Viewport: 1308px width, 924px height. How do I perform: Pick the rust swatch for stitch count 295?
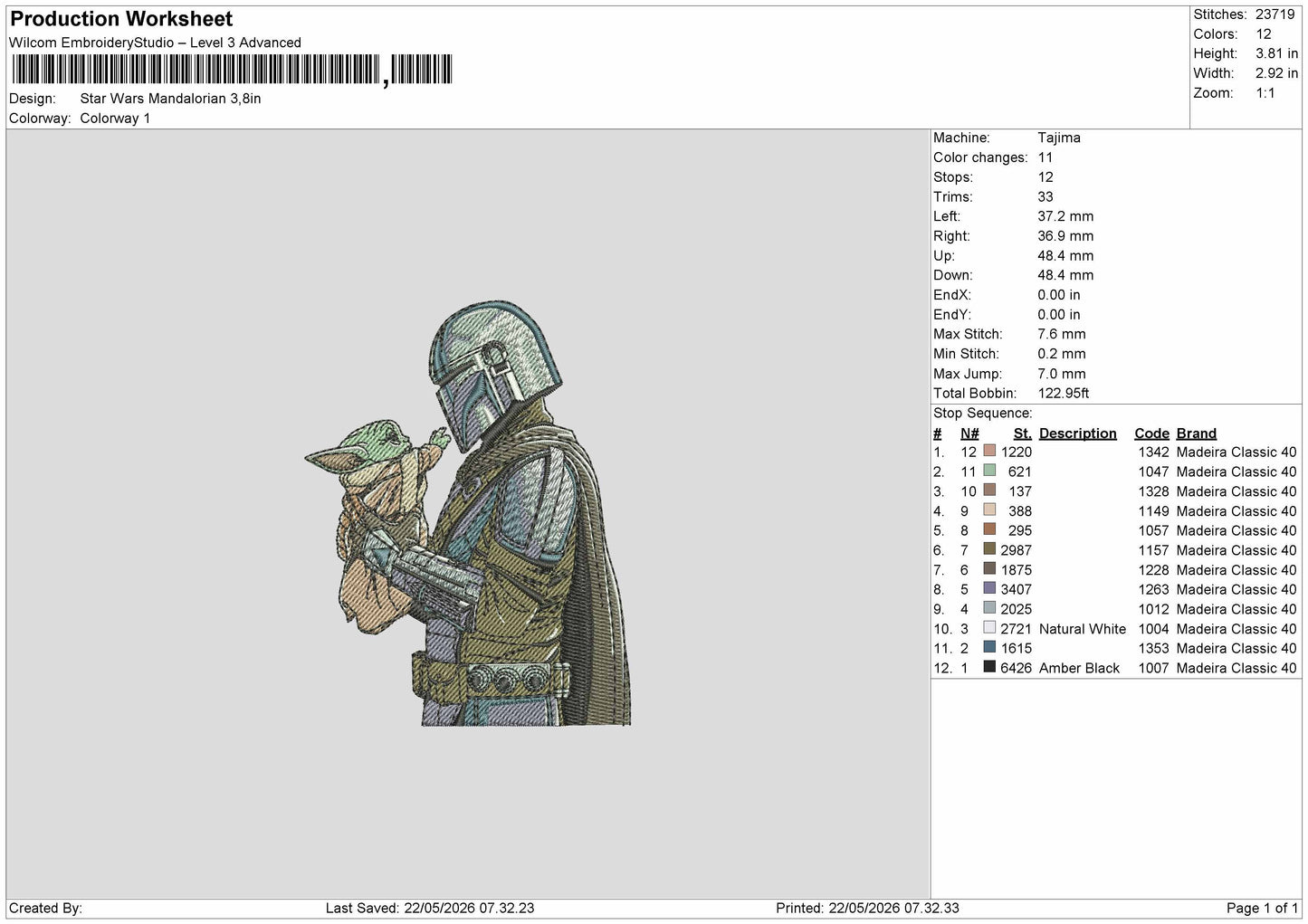(989, 530)
